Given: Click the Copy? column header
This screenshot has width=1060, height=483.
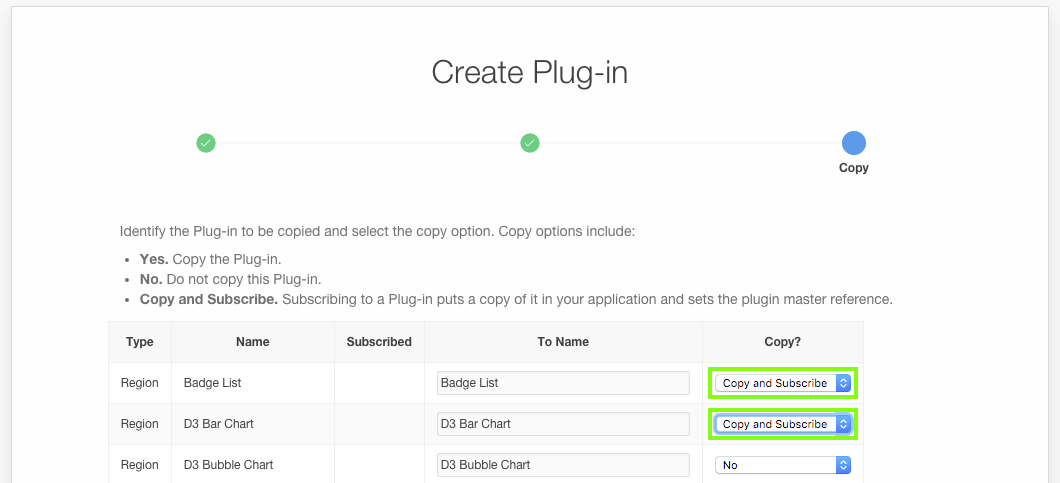Looking at the screenshot, I should coord(782,342).
